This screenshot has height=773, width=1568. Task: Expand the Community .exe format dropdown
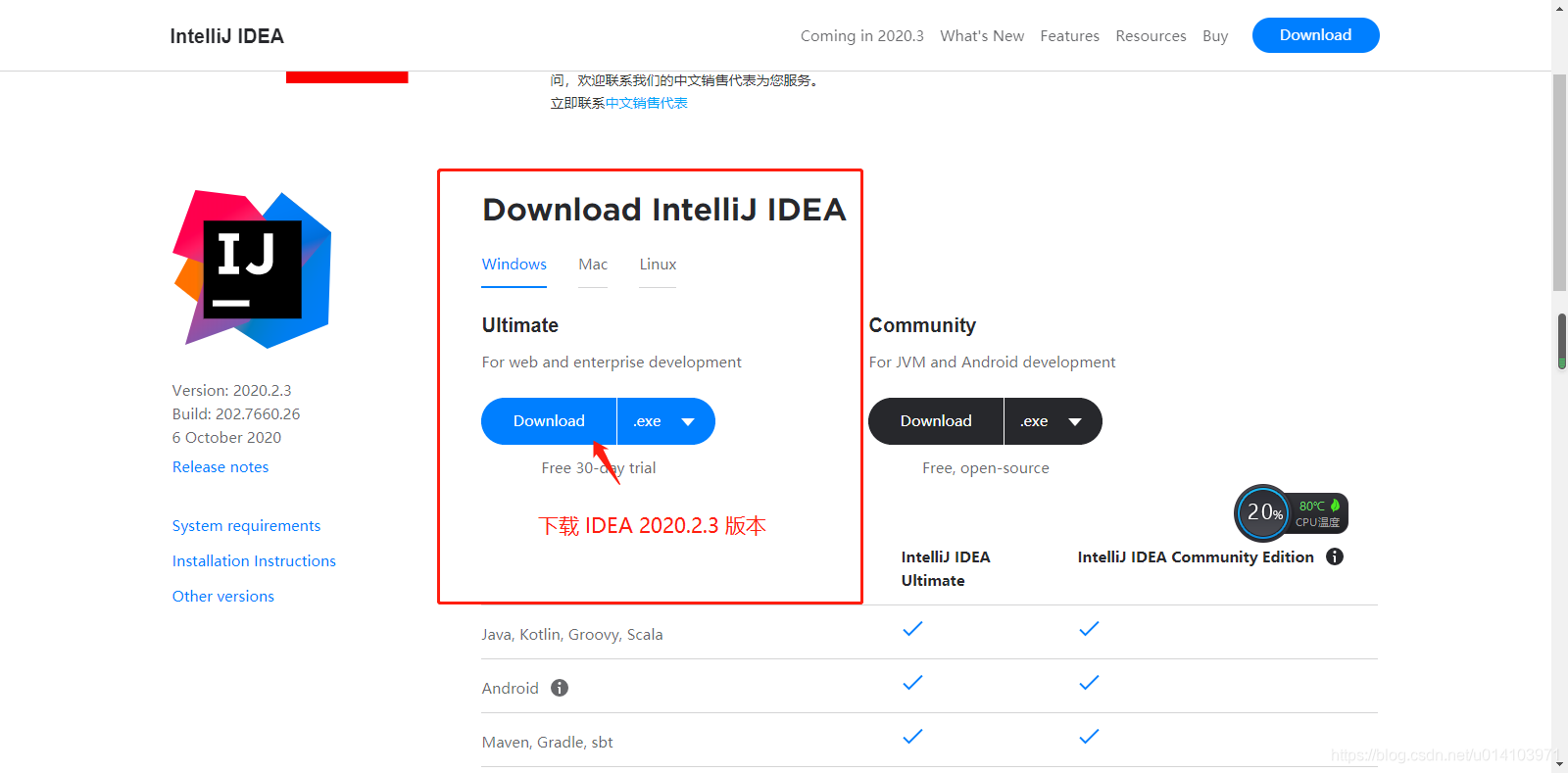click(x=1053, y=421)
